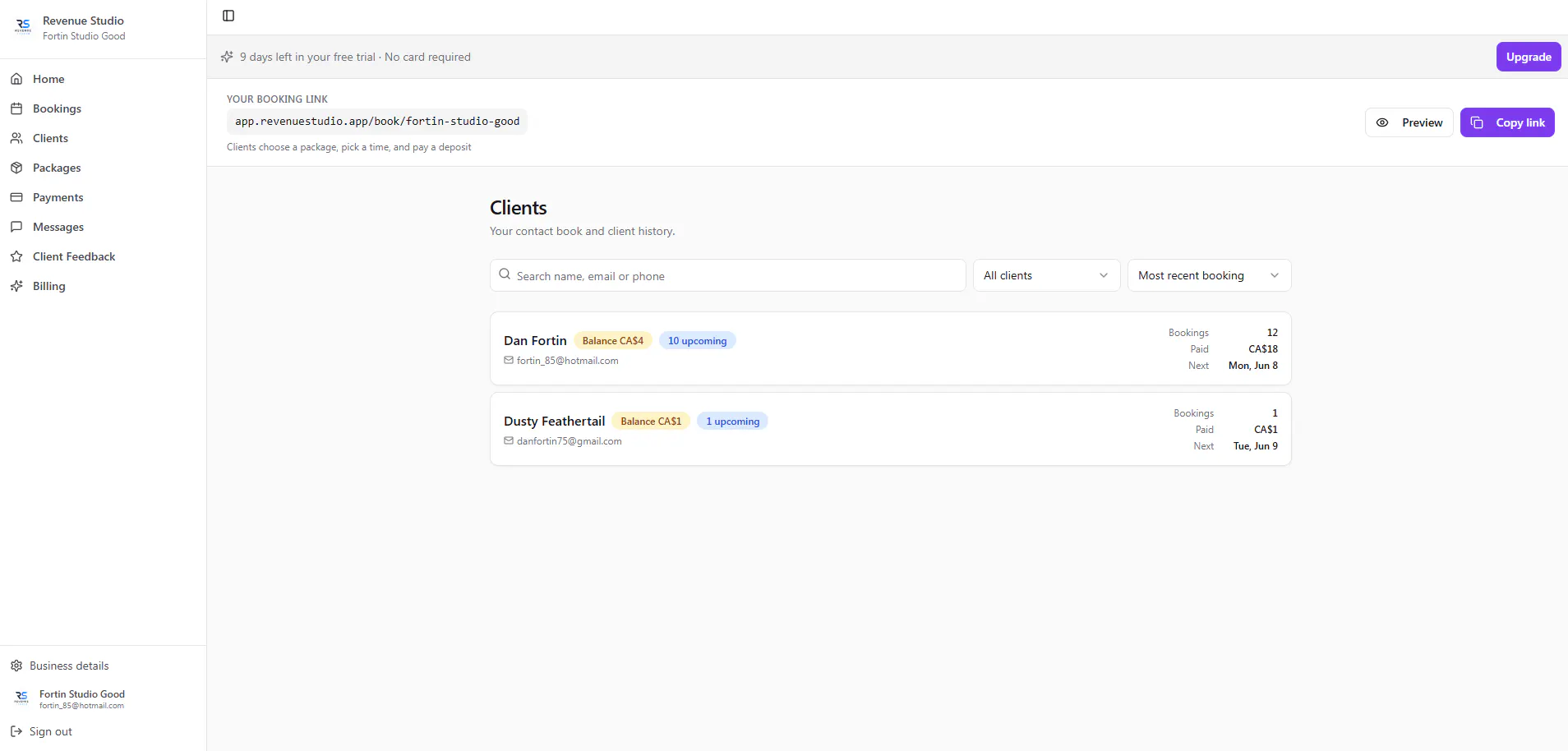The width and height of the screenshot is (1568, 751).
Task: Click the 10 upcoming badge
Action: [697, 340]
